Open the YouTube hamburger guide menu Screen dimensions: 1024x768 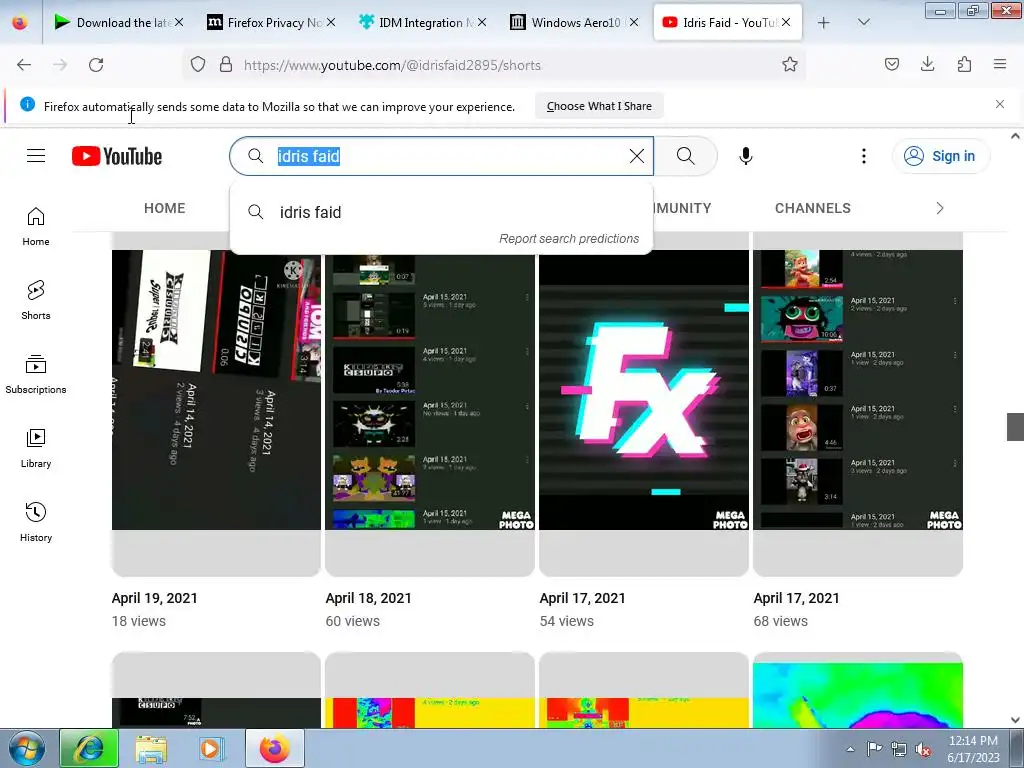coord(36,155)
